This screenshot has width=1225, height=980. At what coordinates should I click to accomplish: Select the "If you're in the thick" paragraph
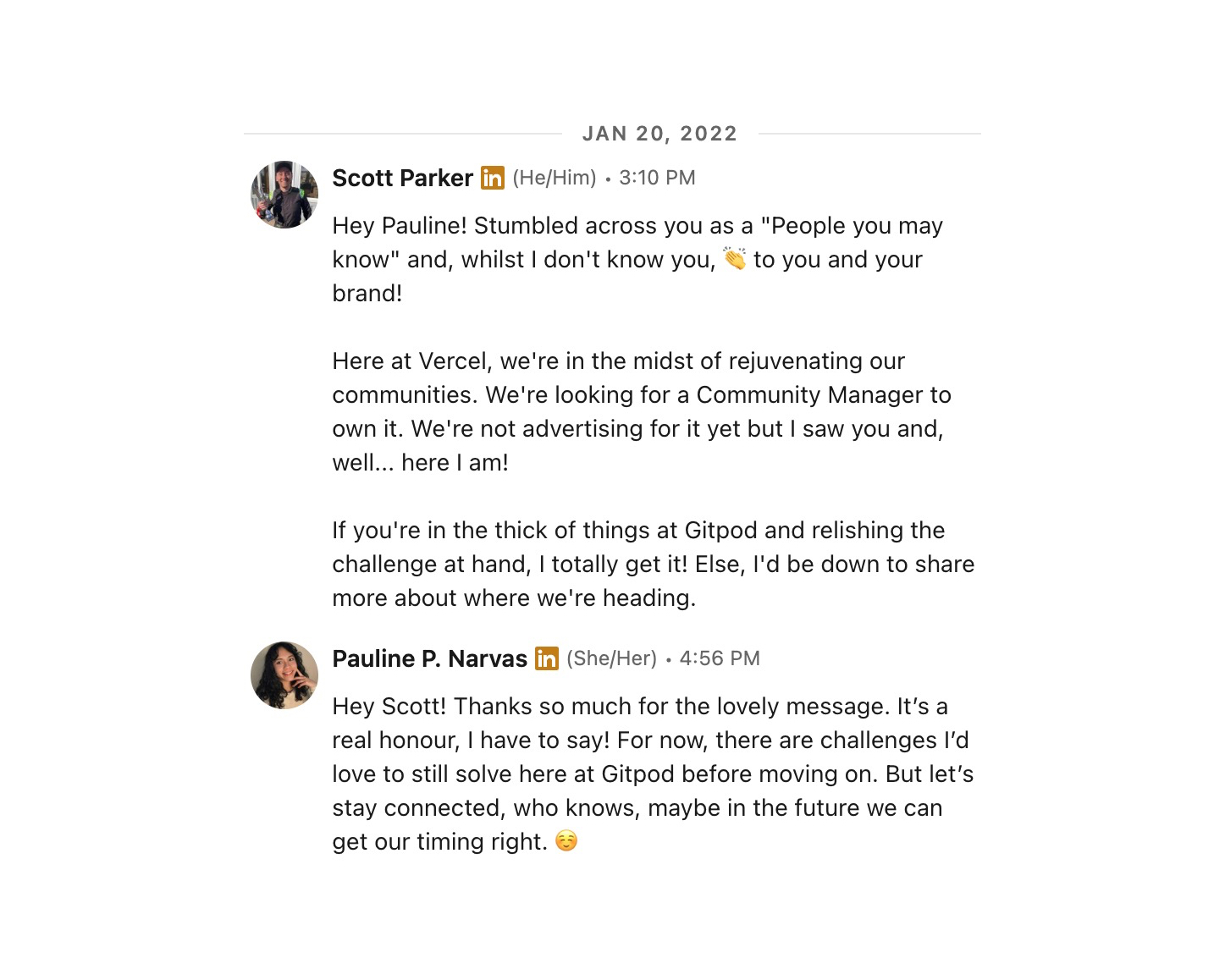(x=653, y=564)
